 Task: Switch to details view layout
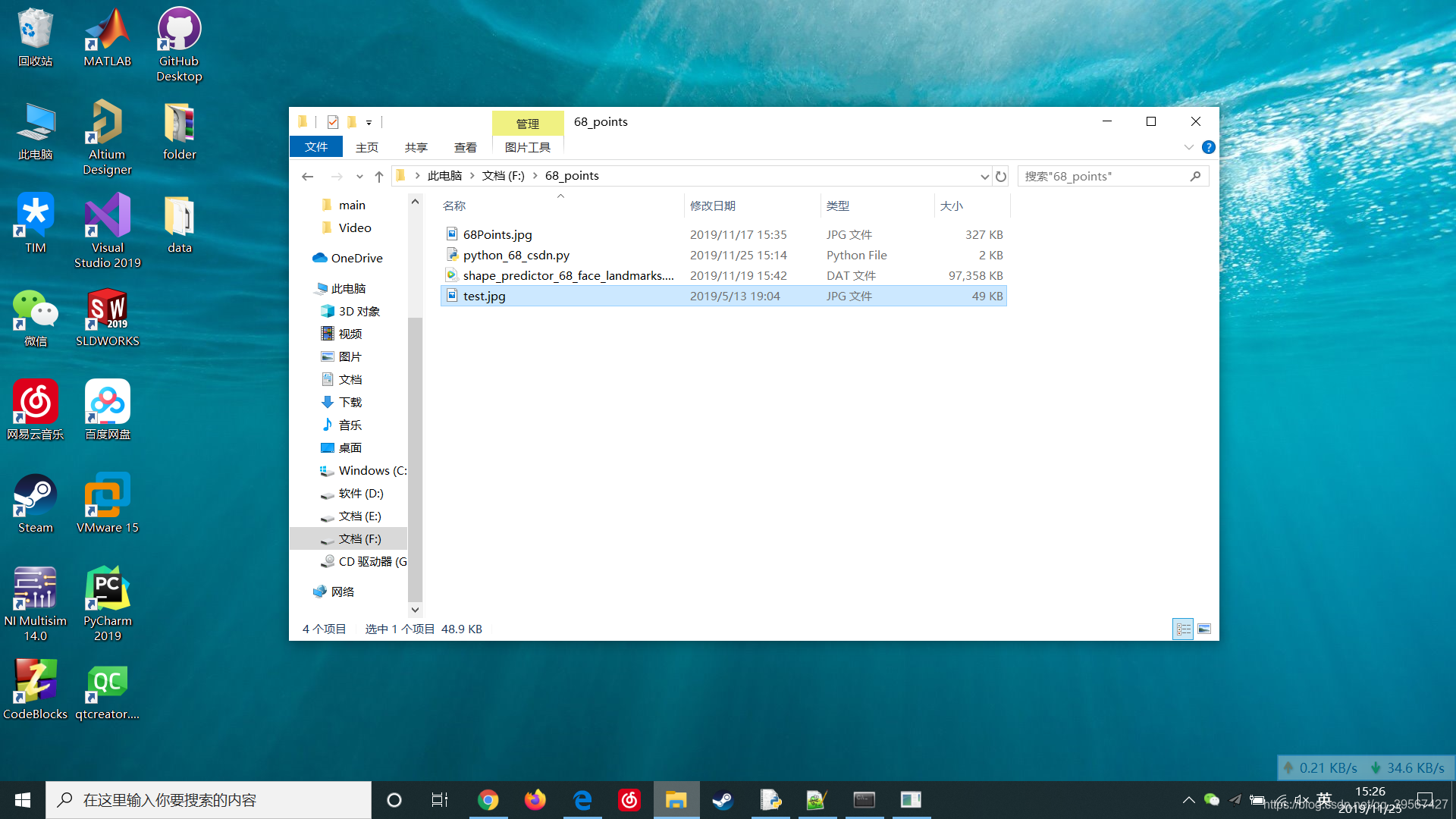point(1183,629)
